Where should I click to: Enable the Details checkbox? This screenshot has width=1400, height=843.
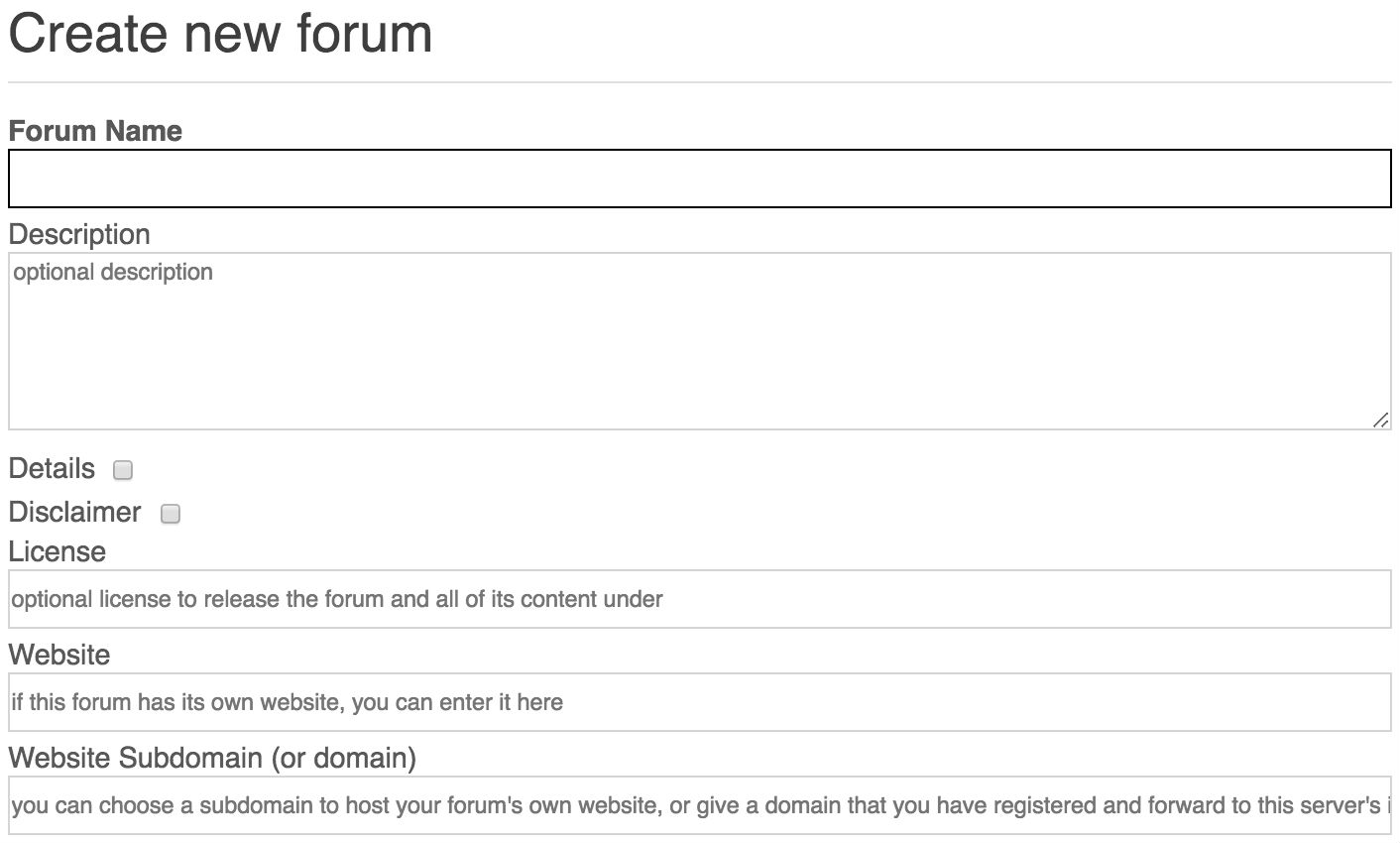coord(123,470)
